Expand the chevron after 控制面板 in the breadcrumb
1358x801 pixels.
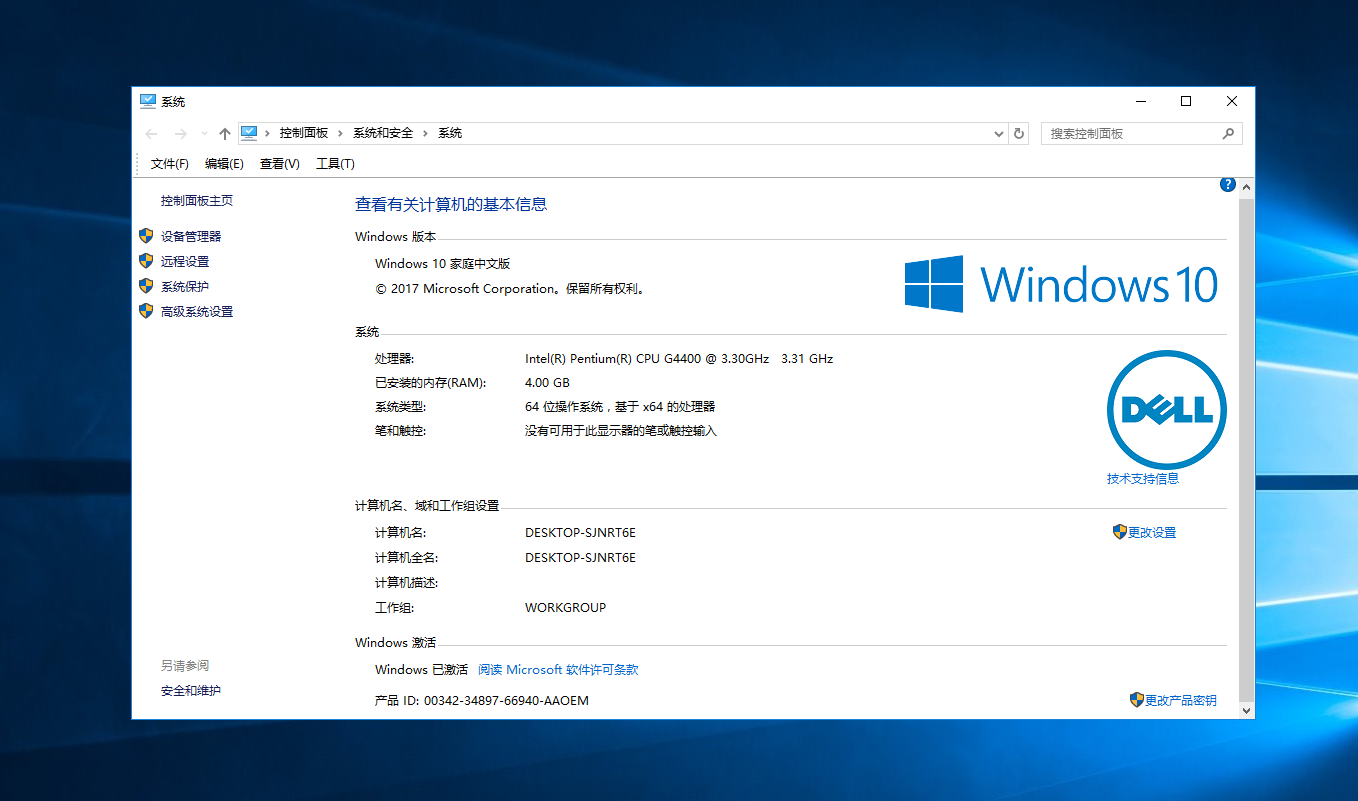340,133
